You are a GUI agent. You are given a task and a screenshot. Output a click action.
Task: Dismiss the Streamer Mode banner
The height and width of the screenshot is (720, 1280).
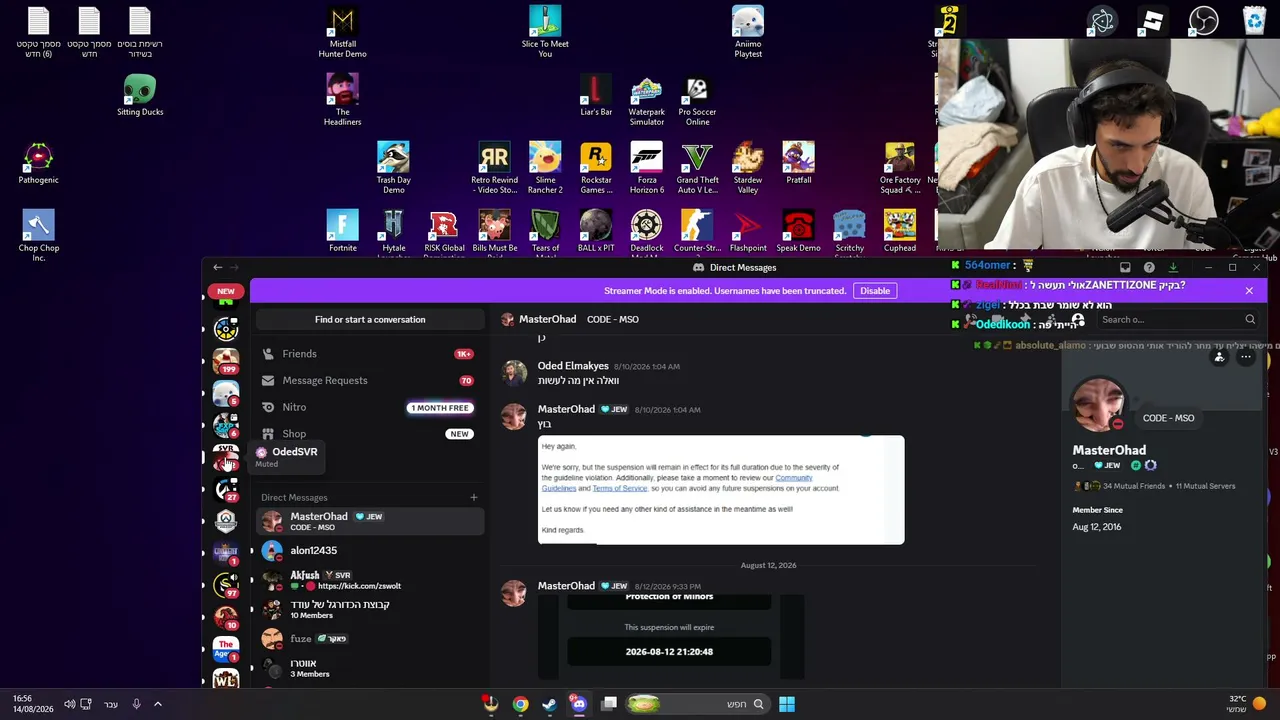(x=1249, y=291)
